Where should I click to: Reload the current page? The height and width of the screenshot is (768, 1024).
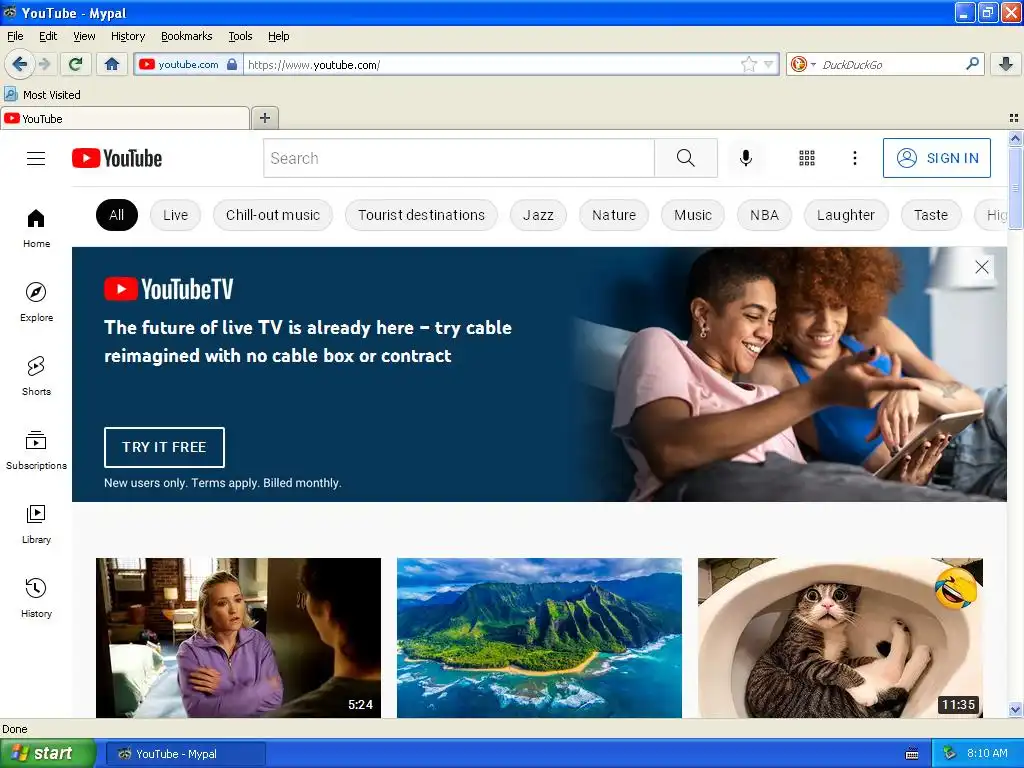[75, 64]
